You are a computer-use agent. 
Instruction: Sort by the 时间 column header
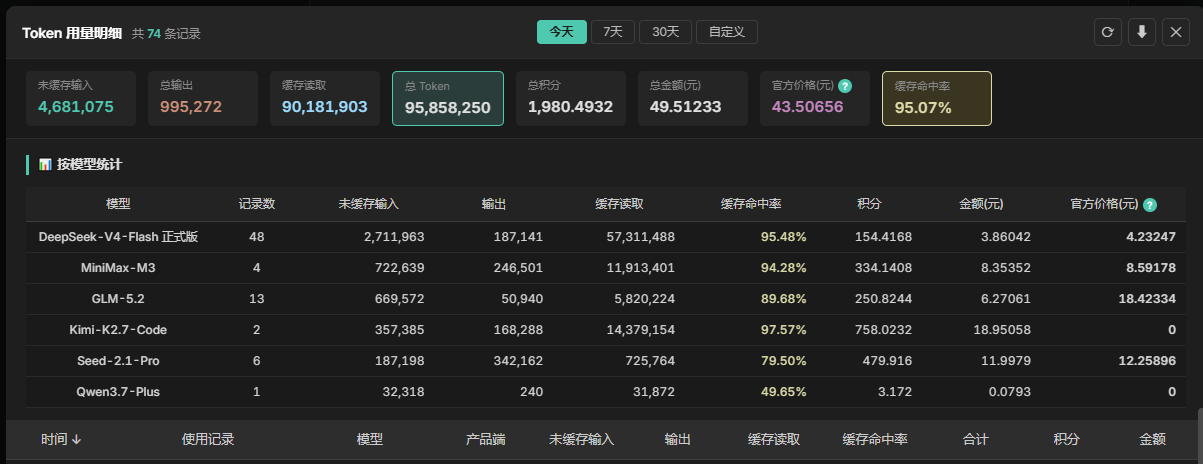click(x=61, y=439)
